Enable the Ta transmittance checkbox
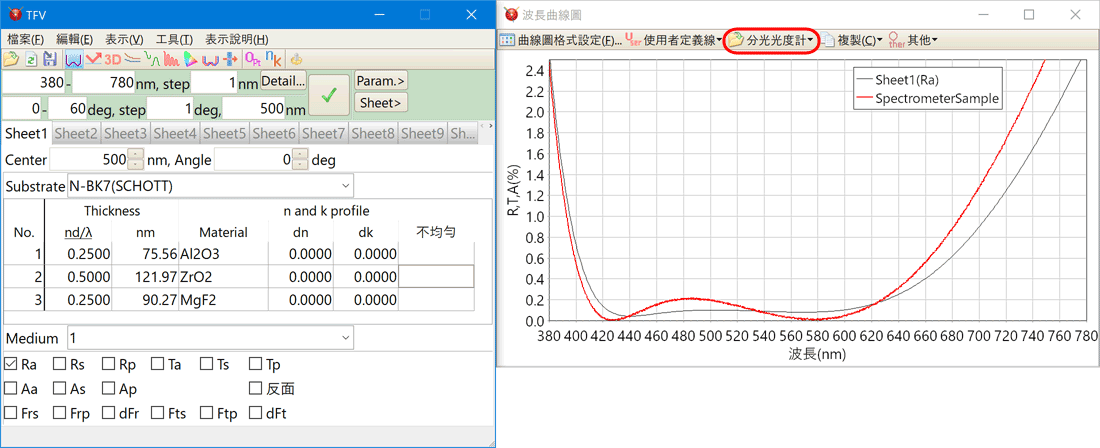1100x448 pixels. coord(158,365)
